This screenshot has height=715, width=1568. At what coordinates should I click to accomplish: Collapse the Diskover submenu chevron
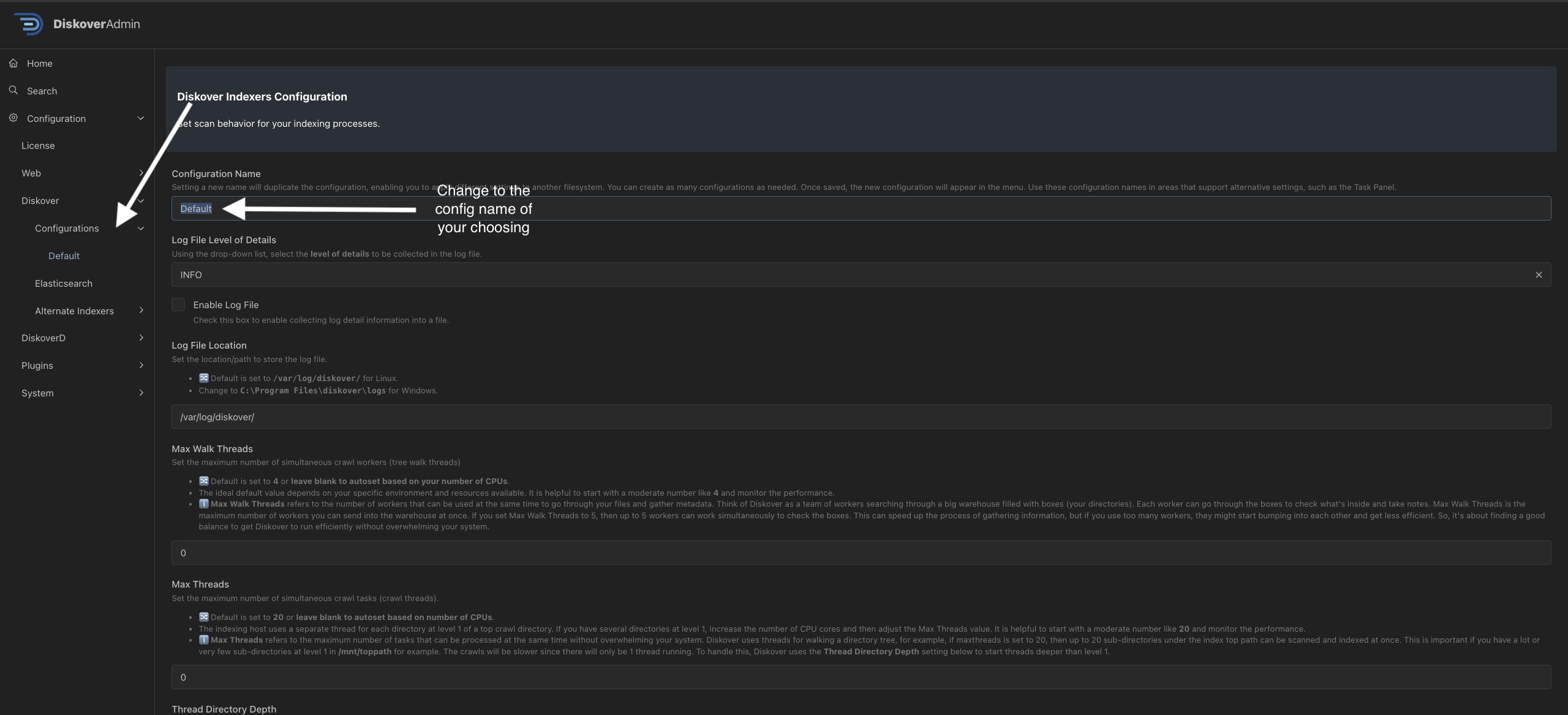(141, 200)
